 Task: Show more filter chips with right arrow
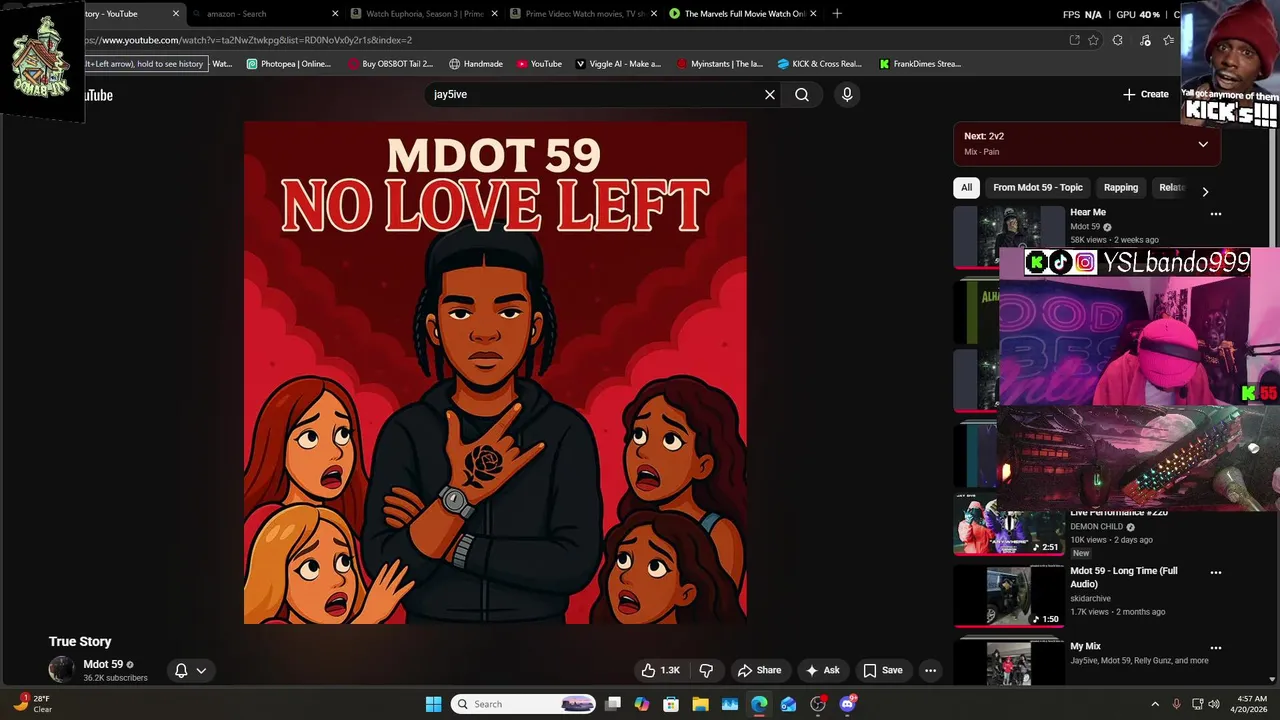click(x=1205, y=191)
